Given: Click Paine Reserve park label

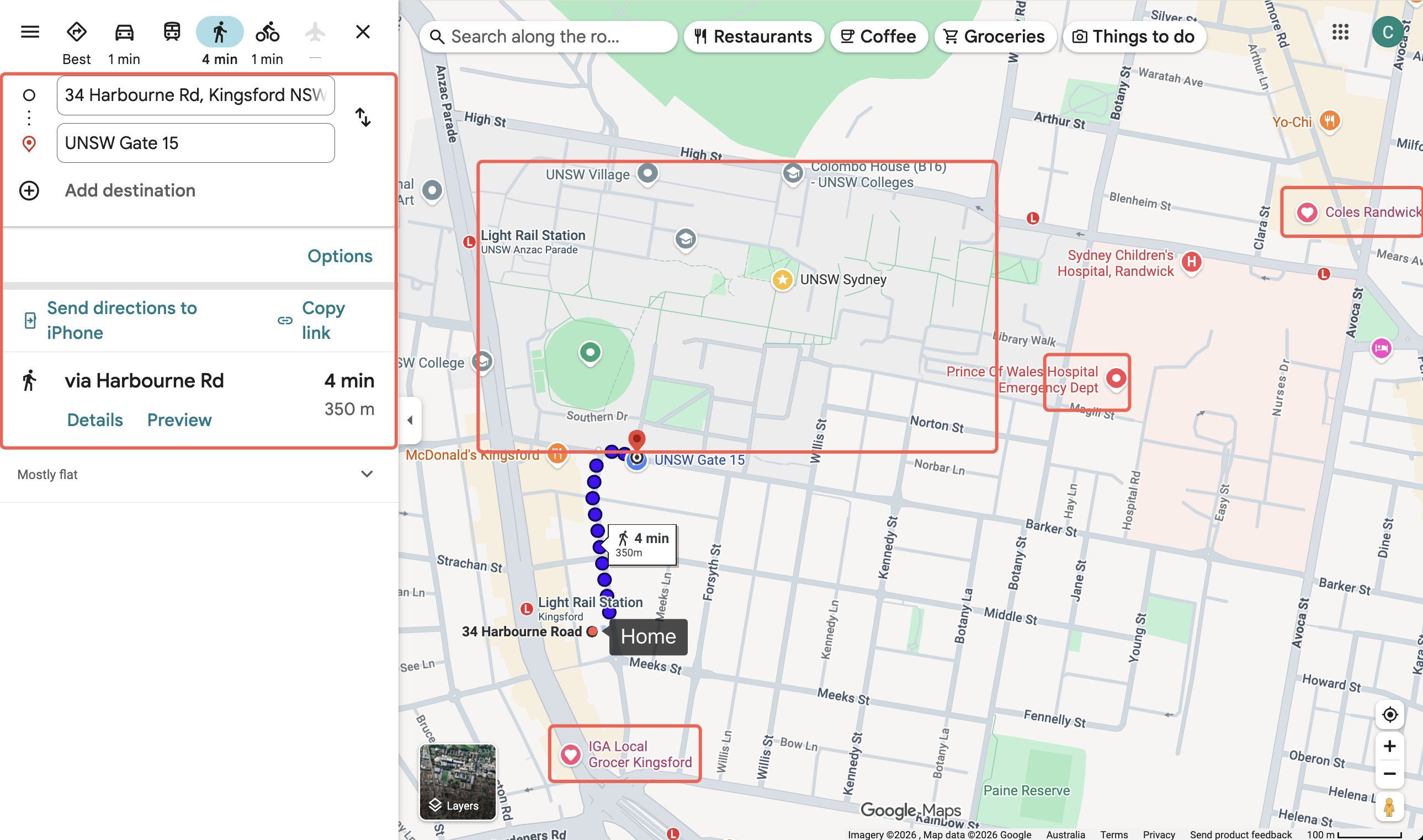Looking at the screenshot, I should [x=1026, y=791].
